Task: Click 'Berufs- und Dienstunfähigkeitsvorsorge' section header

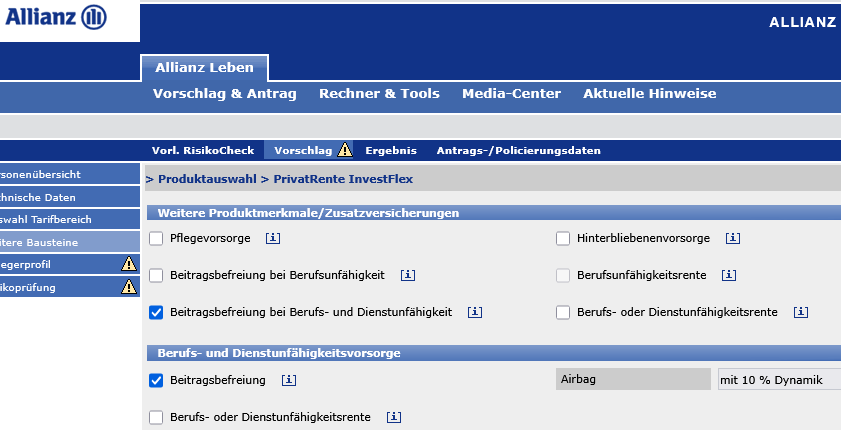Action: pyautogui.click(x=494, y=353)
